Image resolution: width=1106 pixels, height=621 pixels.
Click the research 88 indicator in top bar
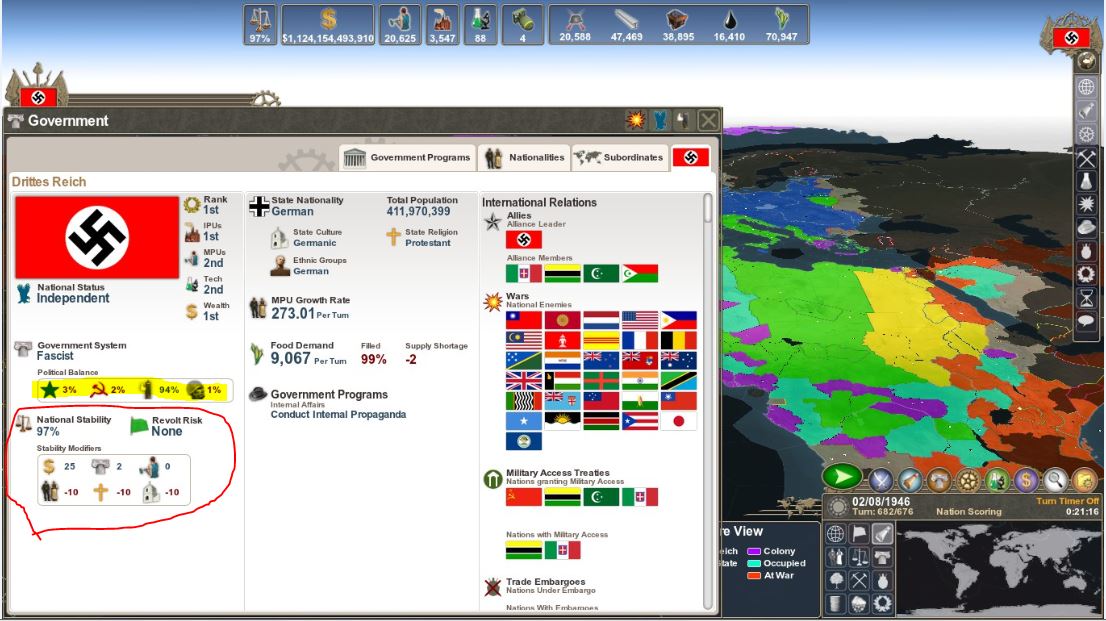480,25
